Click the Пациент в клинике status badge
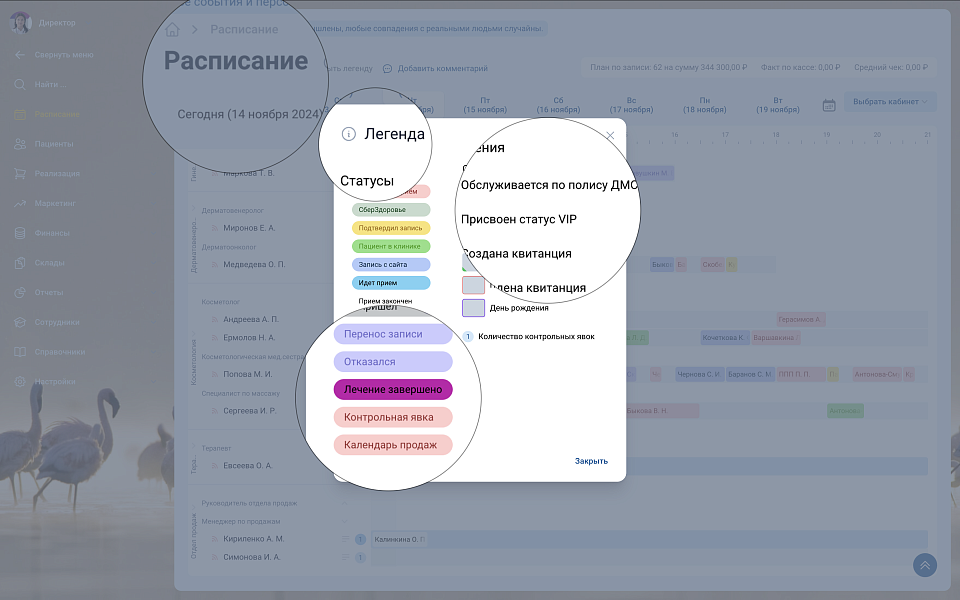The image size is (960, 600). click(391, 246)
